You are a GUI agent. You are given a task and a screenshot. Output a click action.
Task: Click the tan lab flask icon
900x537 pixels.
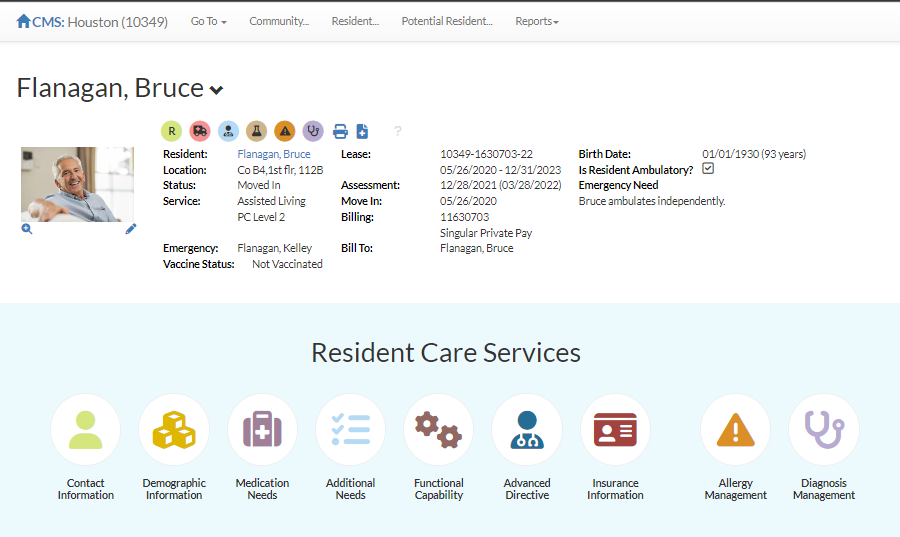257,131
